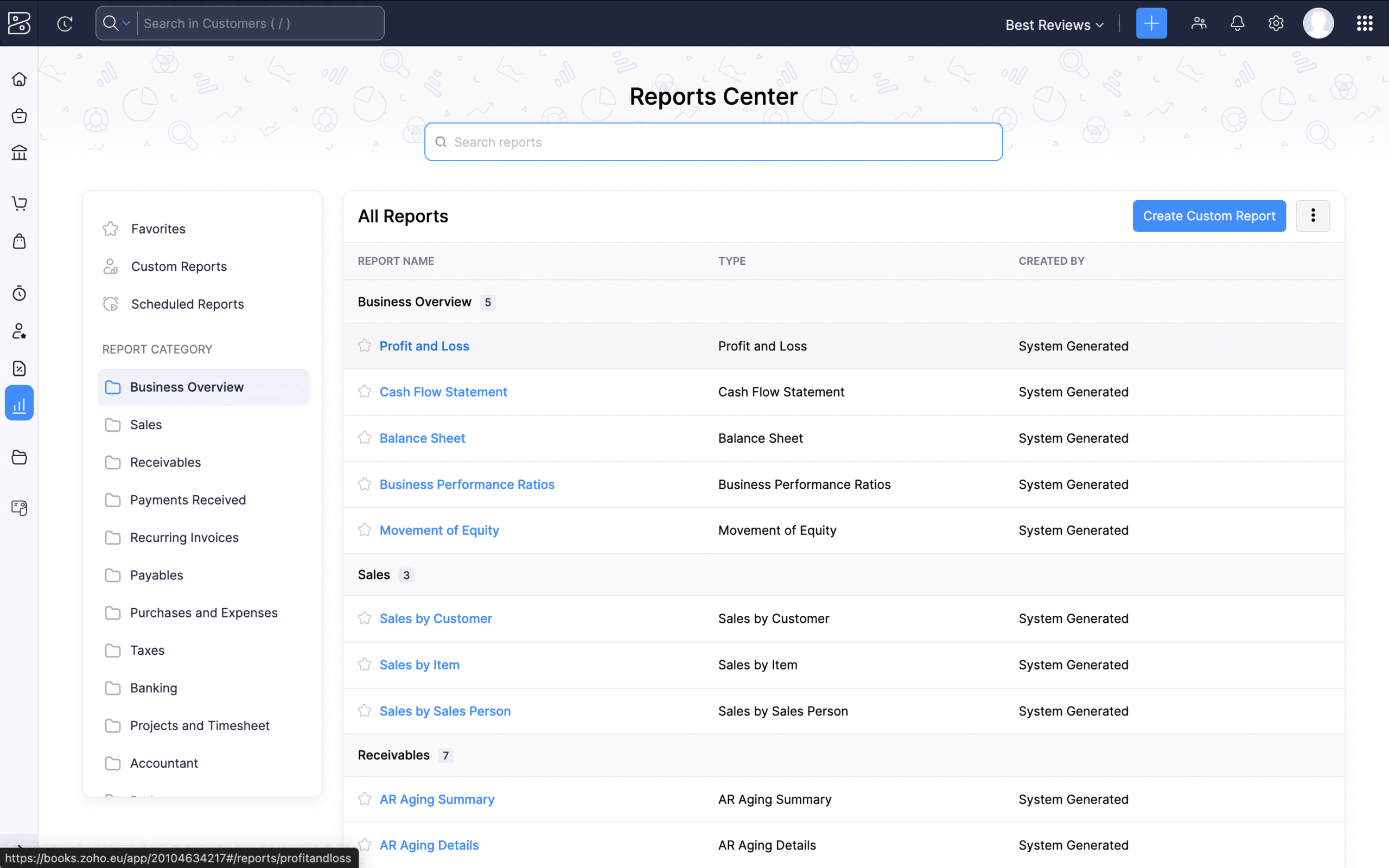Open the three-dot menu beside Create Custom Report
Screen dimensions: 1389x868
(x=1313, y=216)
